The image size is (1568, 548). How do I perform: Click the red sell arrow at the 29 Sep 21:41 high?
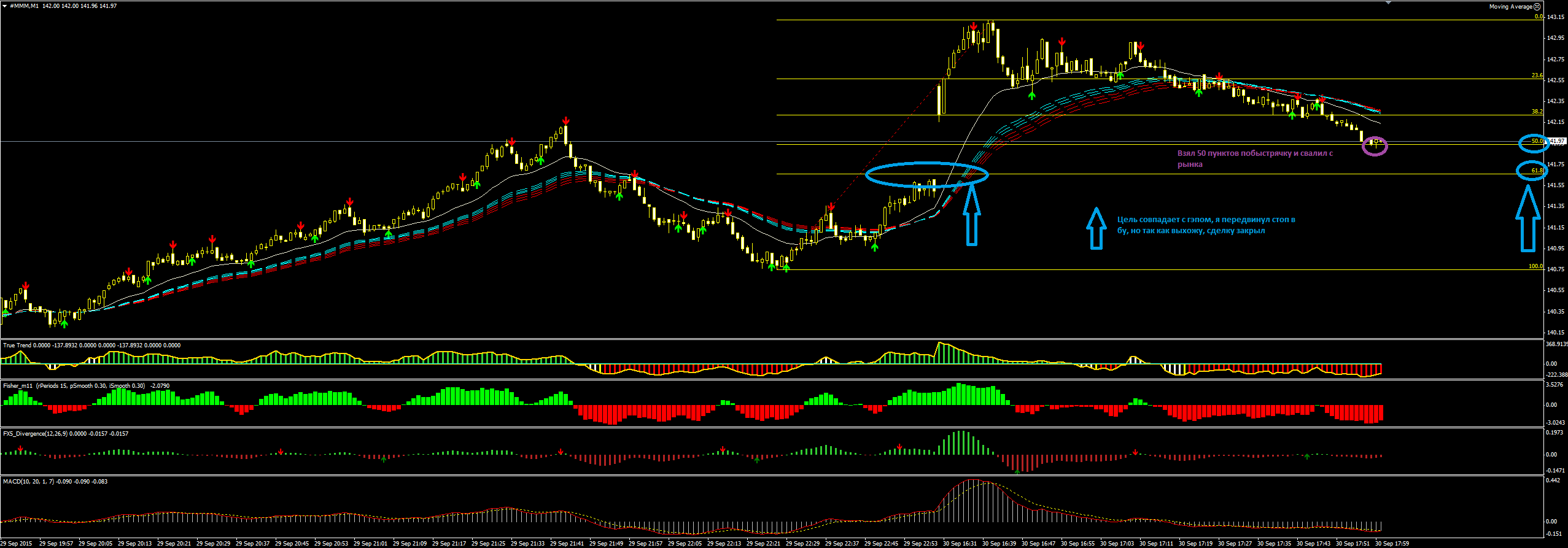pos(565,120)
